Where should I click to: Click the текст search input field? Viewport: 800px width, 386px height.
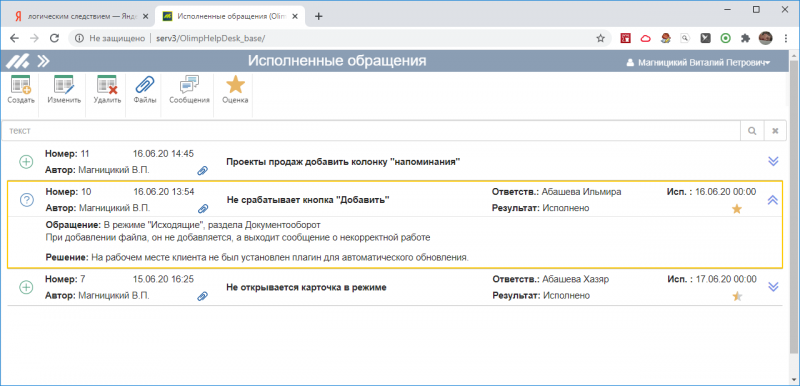(x=371, y=131)
